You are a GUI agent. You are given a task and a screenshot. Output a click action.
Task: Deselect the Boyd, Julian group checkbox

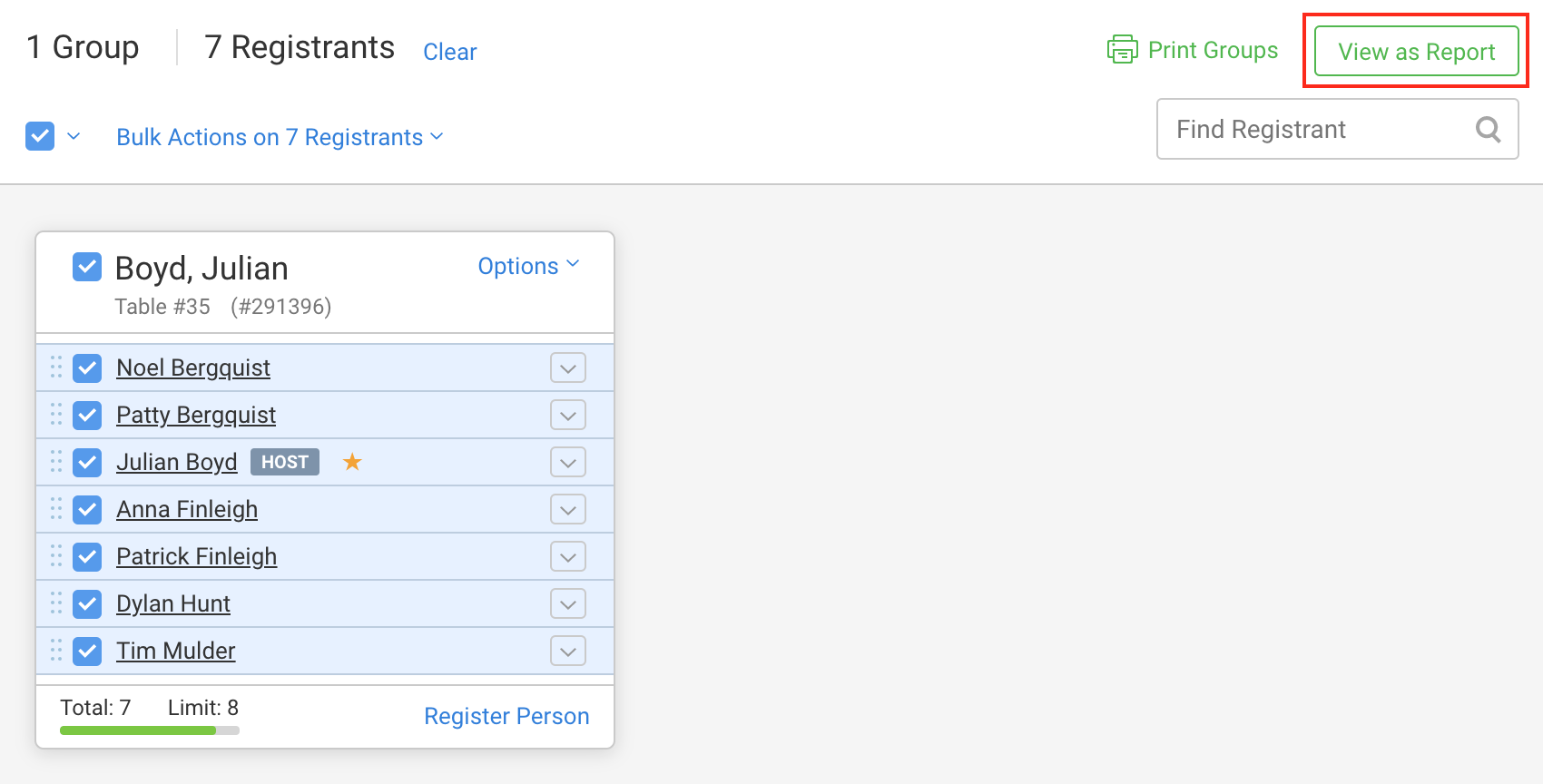coord(87,268)
